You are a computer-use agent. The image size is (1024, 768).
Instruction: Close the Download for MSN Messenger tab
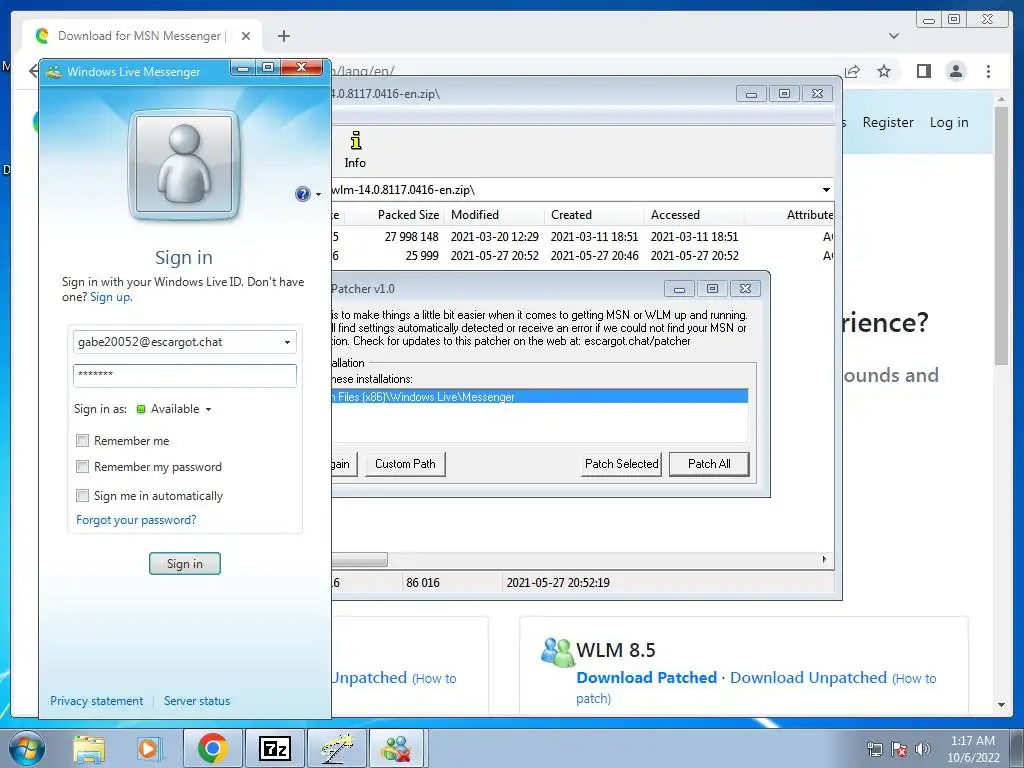pyautogui.click(x=246, y=36)
